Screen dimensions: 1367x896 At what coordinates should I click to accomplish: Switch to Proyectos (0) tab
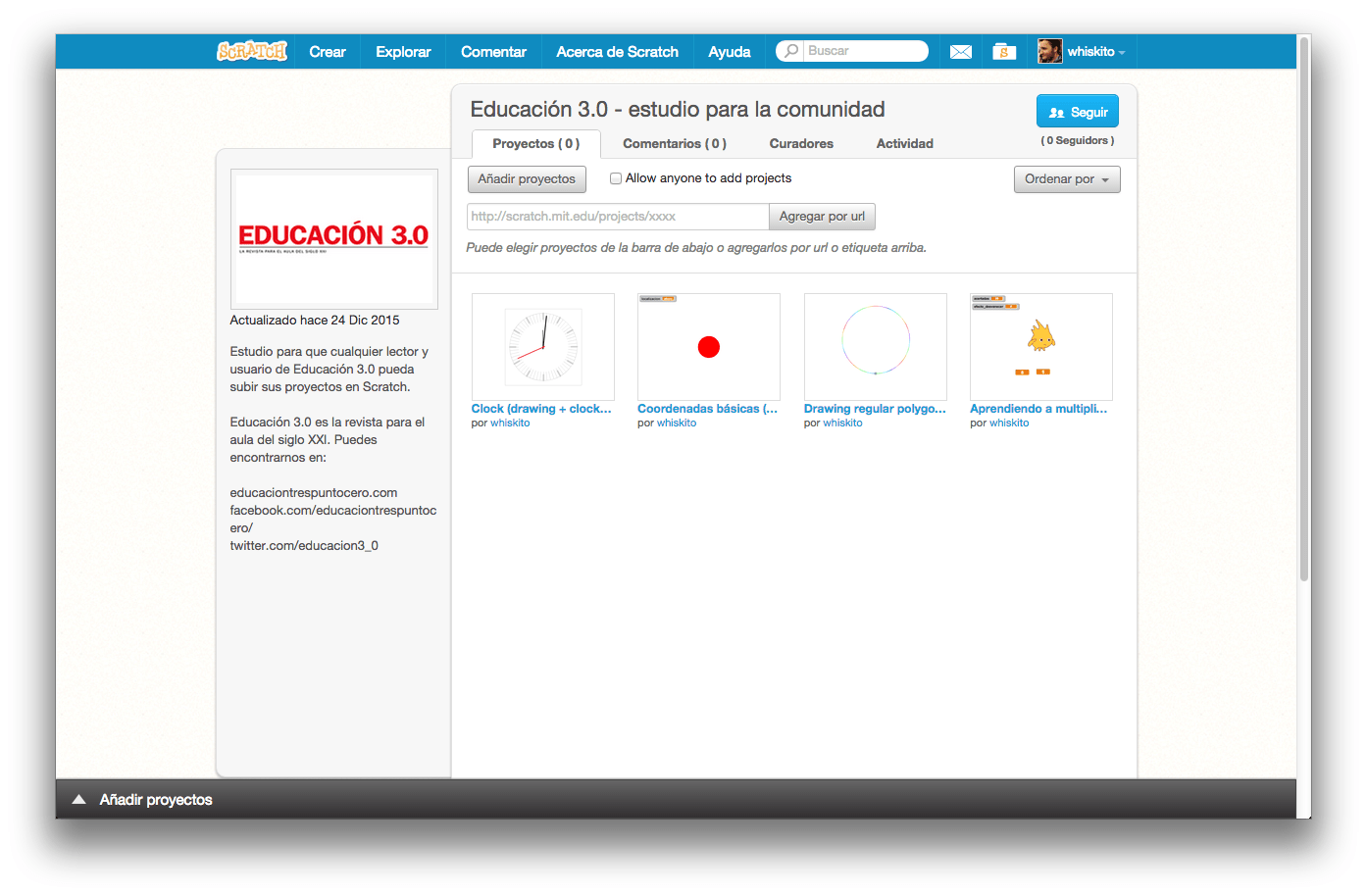pos(536,143)
